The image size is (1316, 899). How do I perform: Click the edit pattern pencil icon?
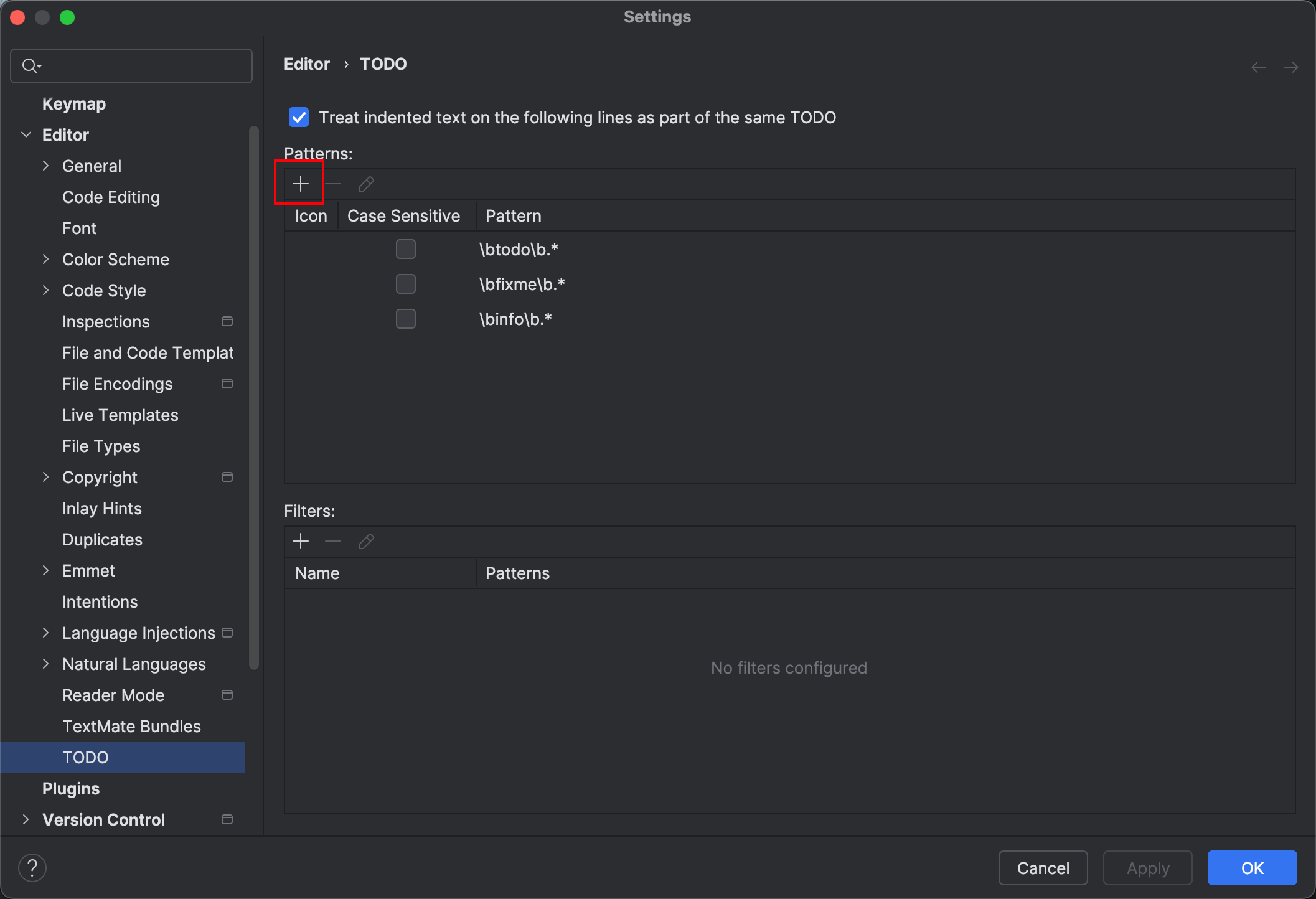(366, 184)
